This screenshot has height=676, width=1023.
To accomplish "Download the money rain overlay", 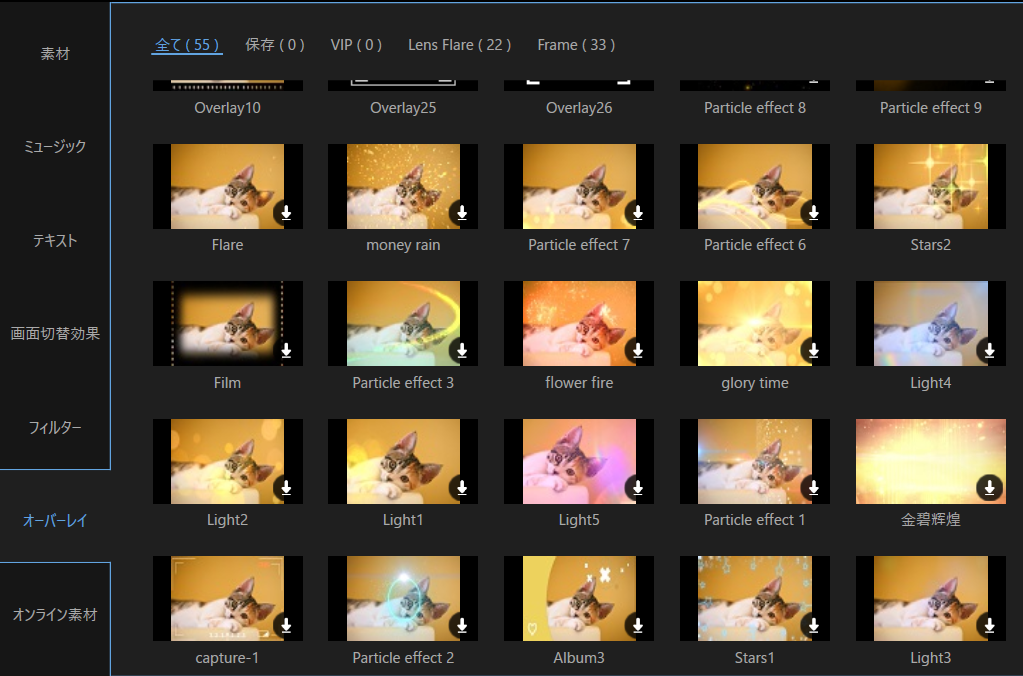I will click(x=462, y=213).
